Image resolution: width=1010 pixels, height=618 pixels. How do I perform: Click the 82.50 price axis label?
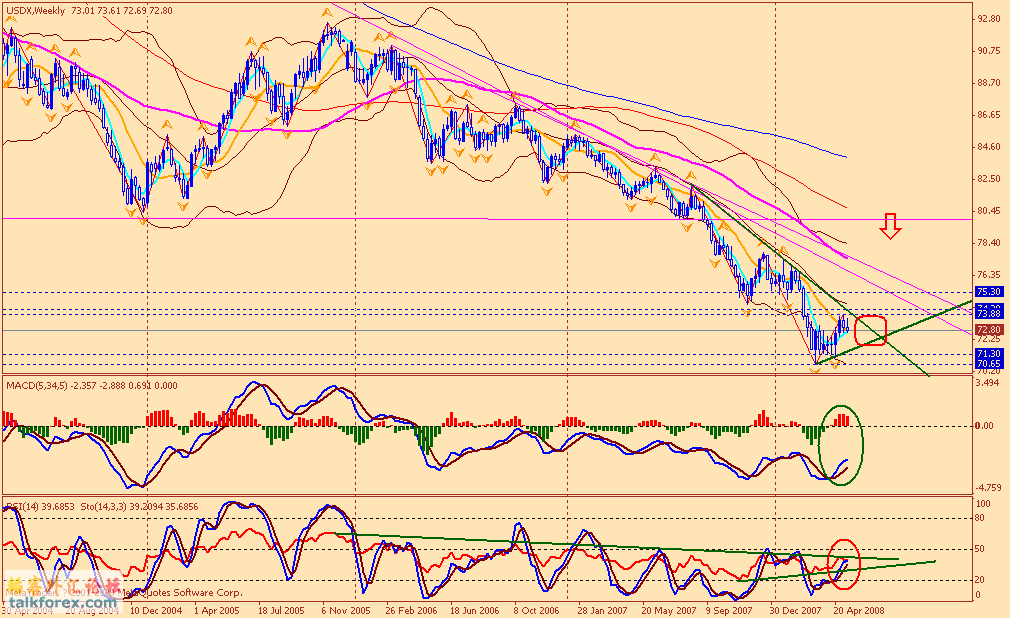point(989,179)
